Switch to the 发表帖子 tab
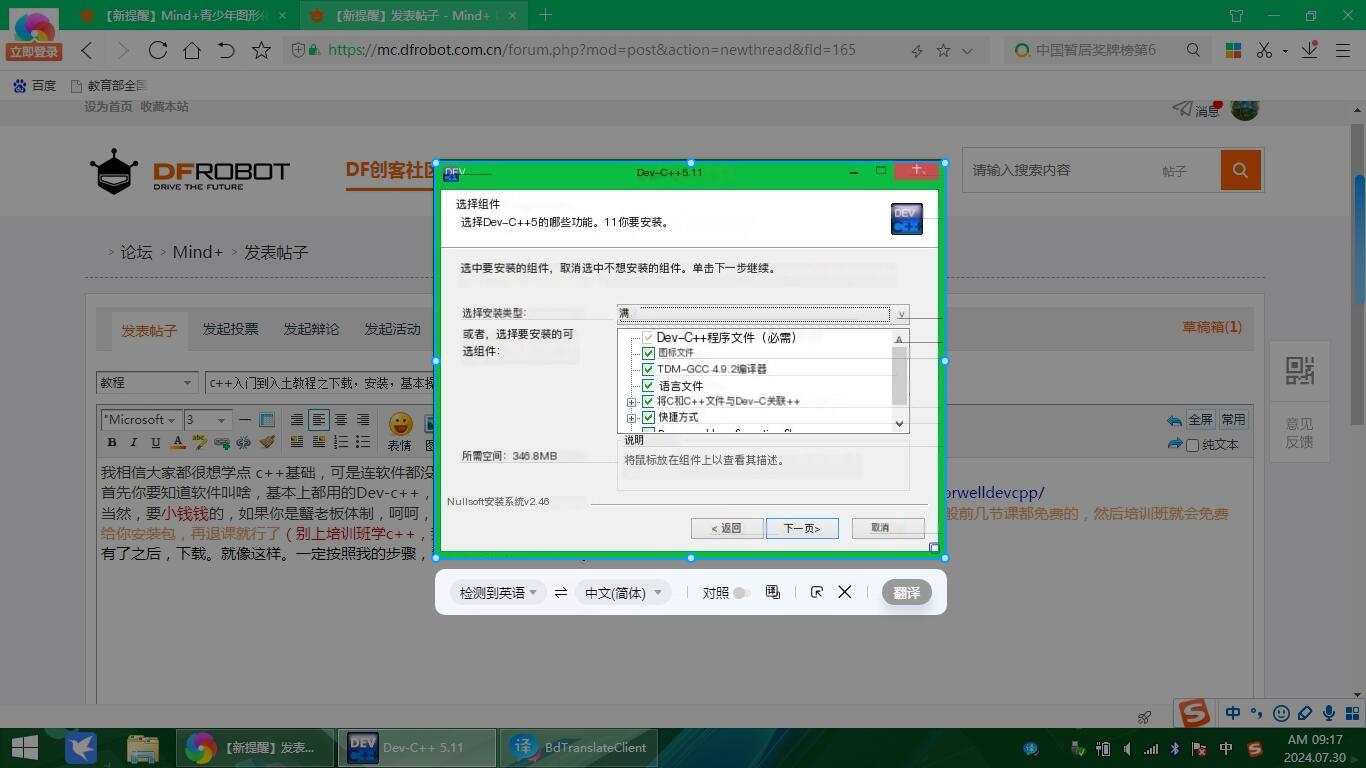Screen dimensions: 1366x768 click(x=149, y=330)
